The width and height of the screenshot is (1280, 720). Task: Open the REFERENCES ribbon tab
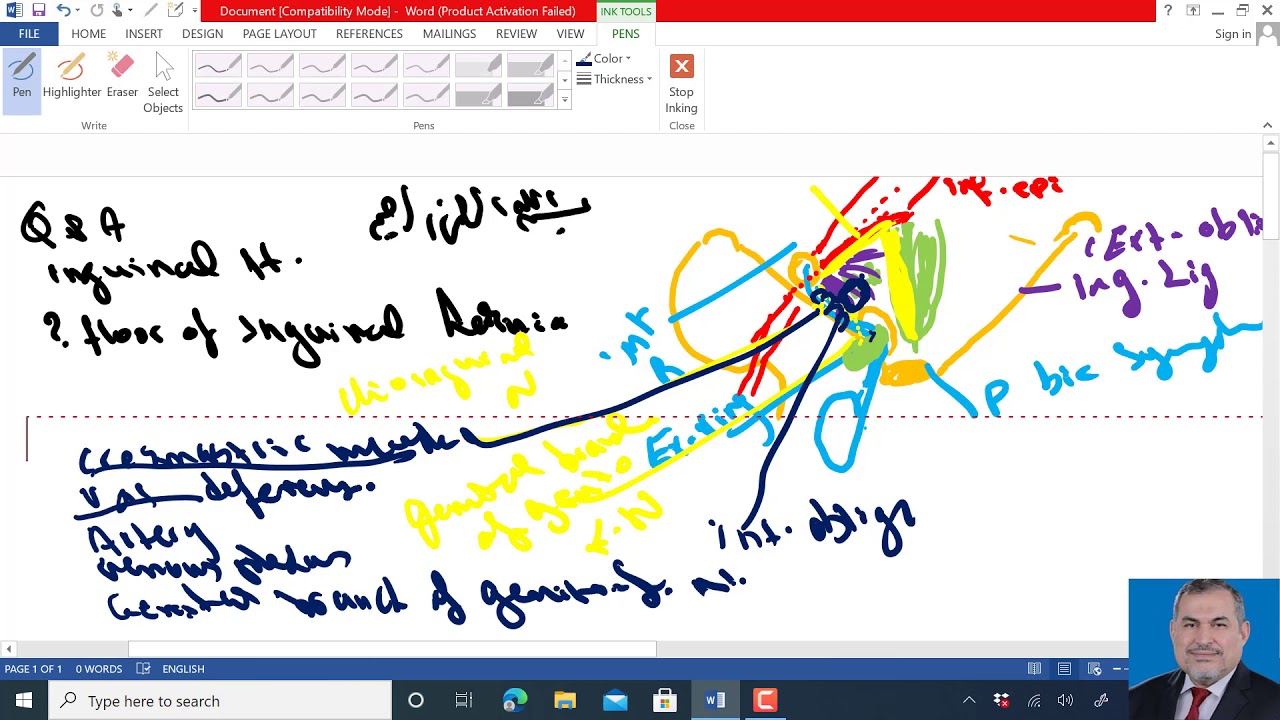point(369,34)
